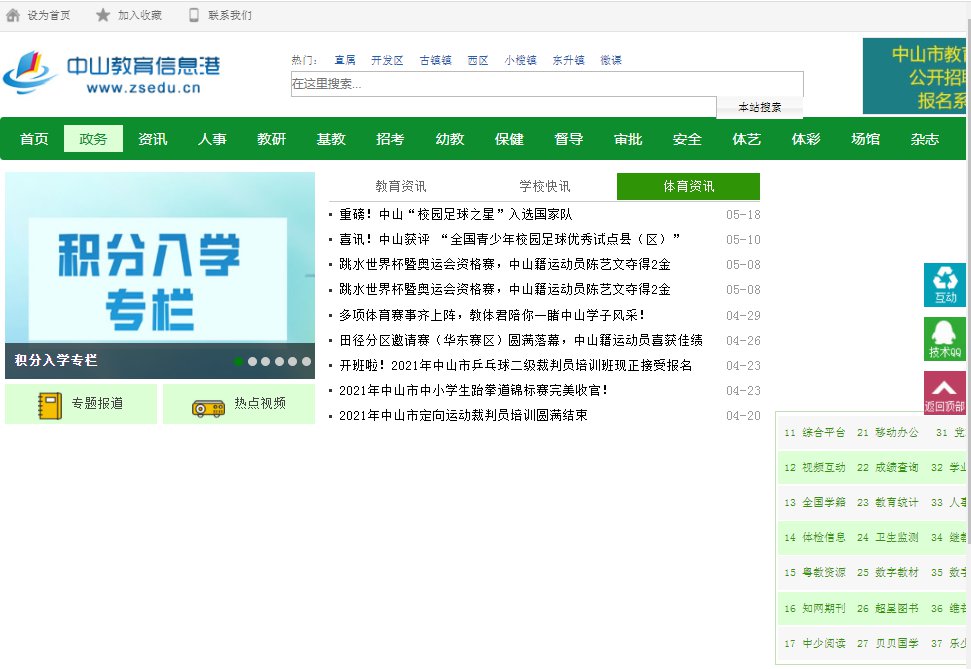Screen dimensions: 971x669
Task: Switch to the 教育资讯 tab
Action: click(401, 187)
